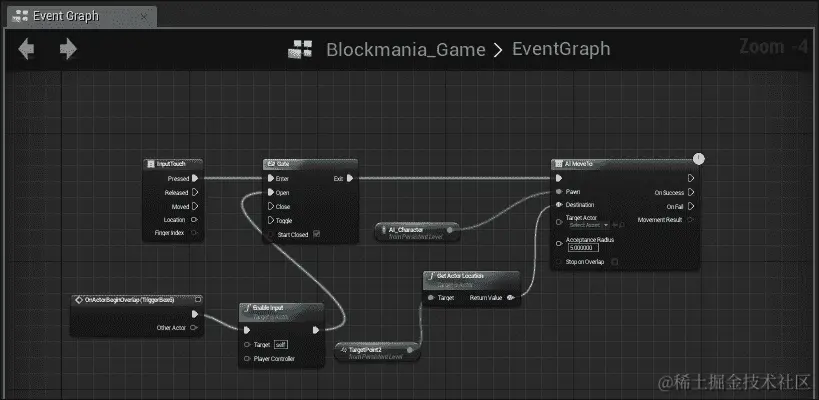Image resolution: width=819 pixels, height=400 pixels.
Task: Click the On Success exec pin
Action: (691, 192)
